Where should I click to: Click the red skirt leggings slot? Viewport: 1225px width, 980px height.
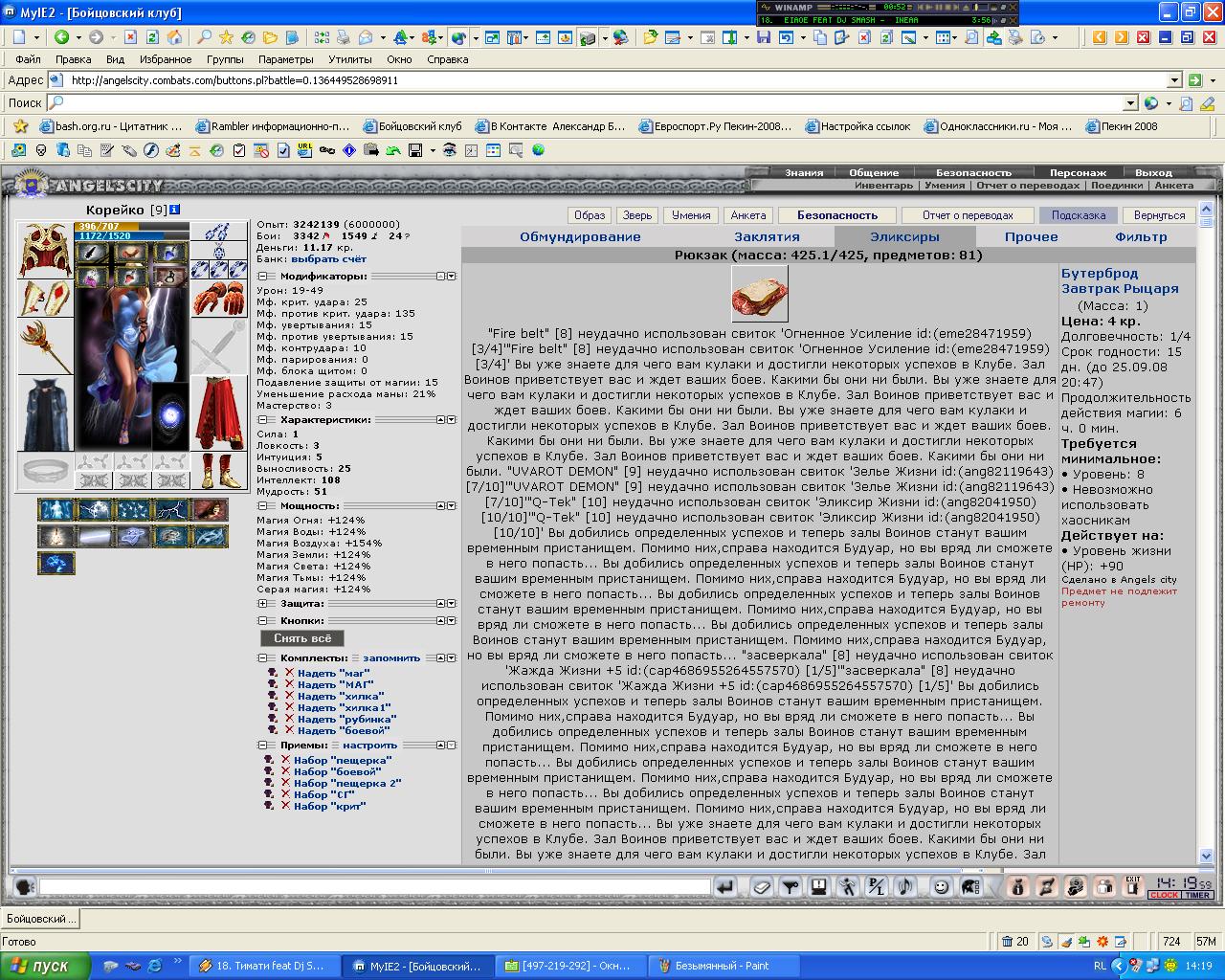(x=218, y=413)
